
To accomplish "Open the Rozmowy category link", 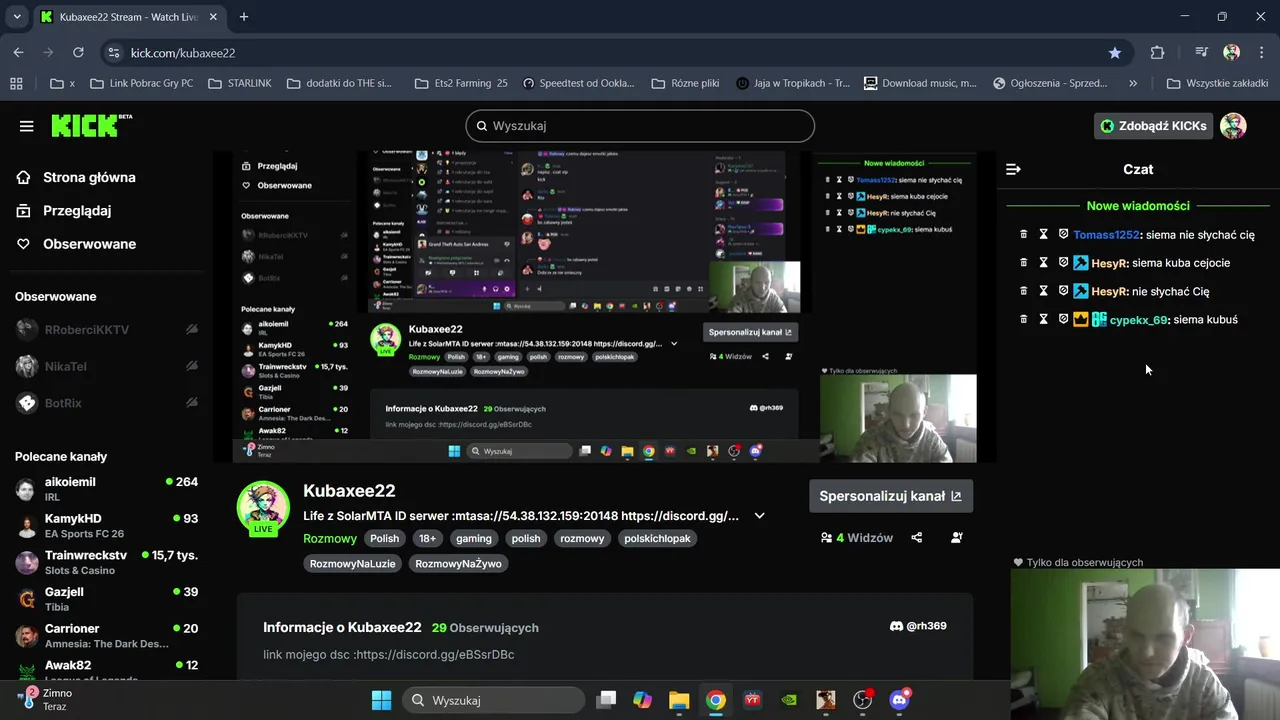I will coord(330,538).
